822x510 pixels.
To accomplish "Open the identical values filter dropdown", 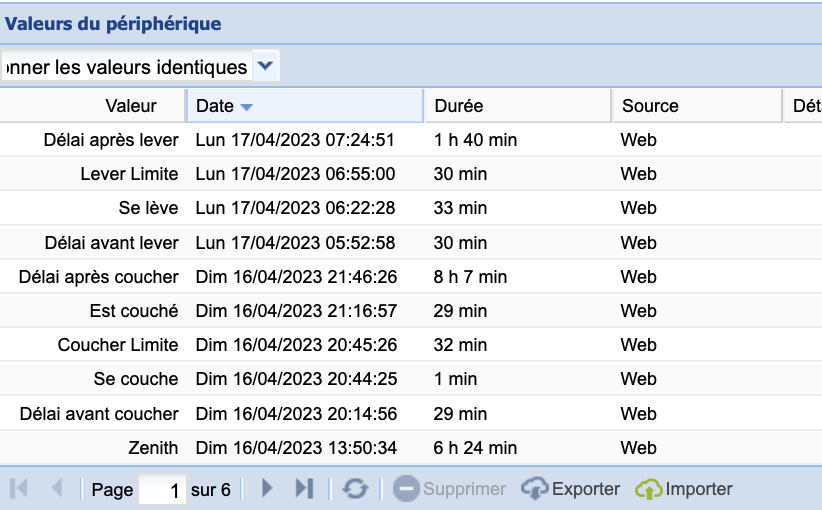I will tap(265, 66).
